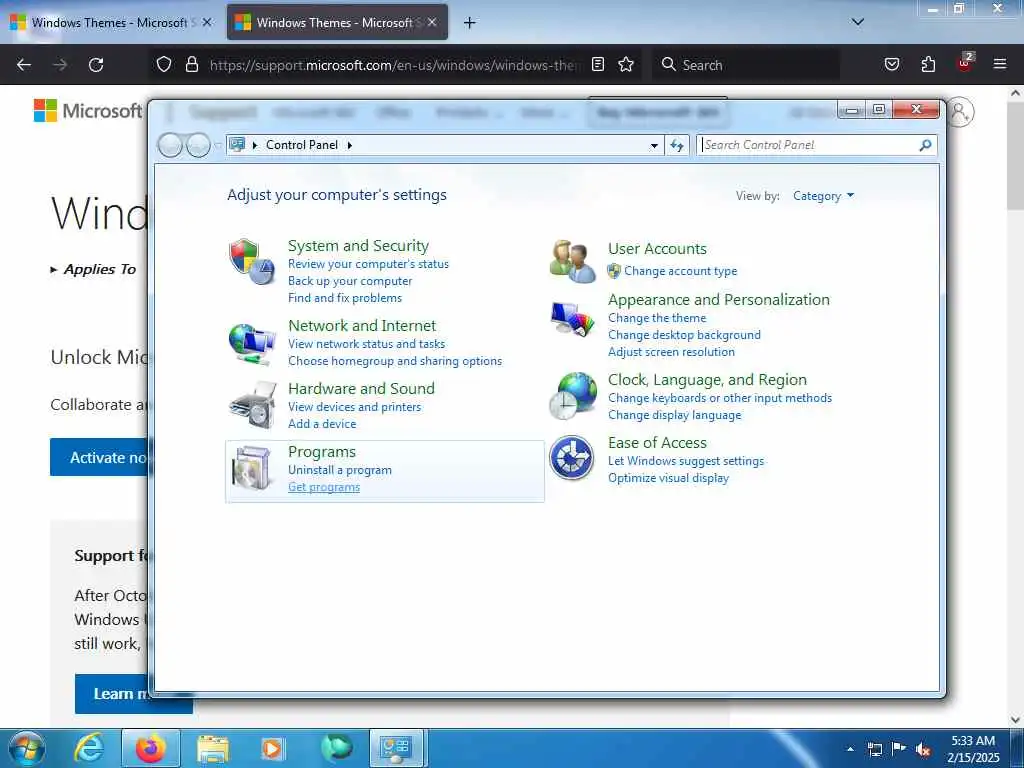
Task: Open the Appearance and Personalization monitor icon
Action: (572, 319)
